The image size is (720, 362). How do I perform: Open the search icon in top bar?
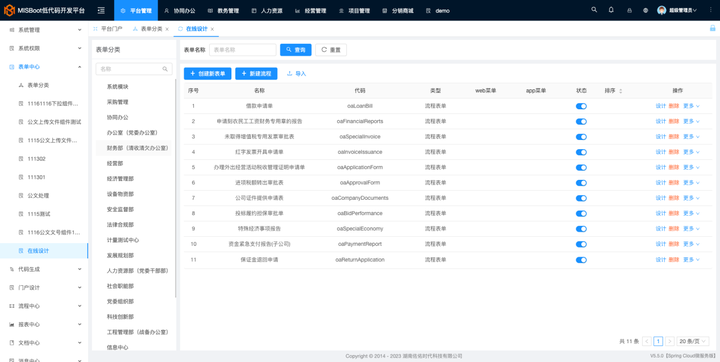[x=594, y=10]
